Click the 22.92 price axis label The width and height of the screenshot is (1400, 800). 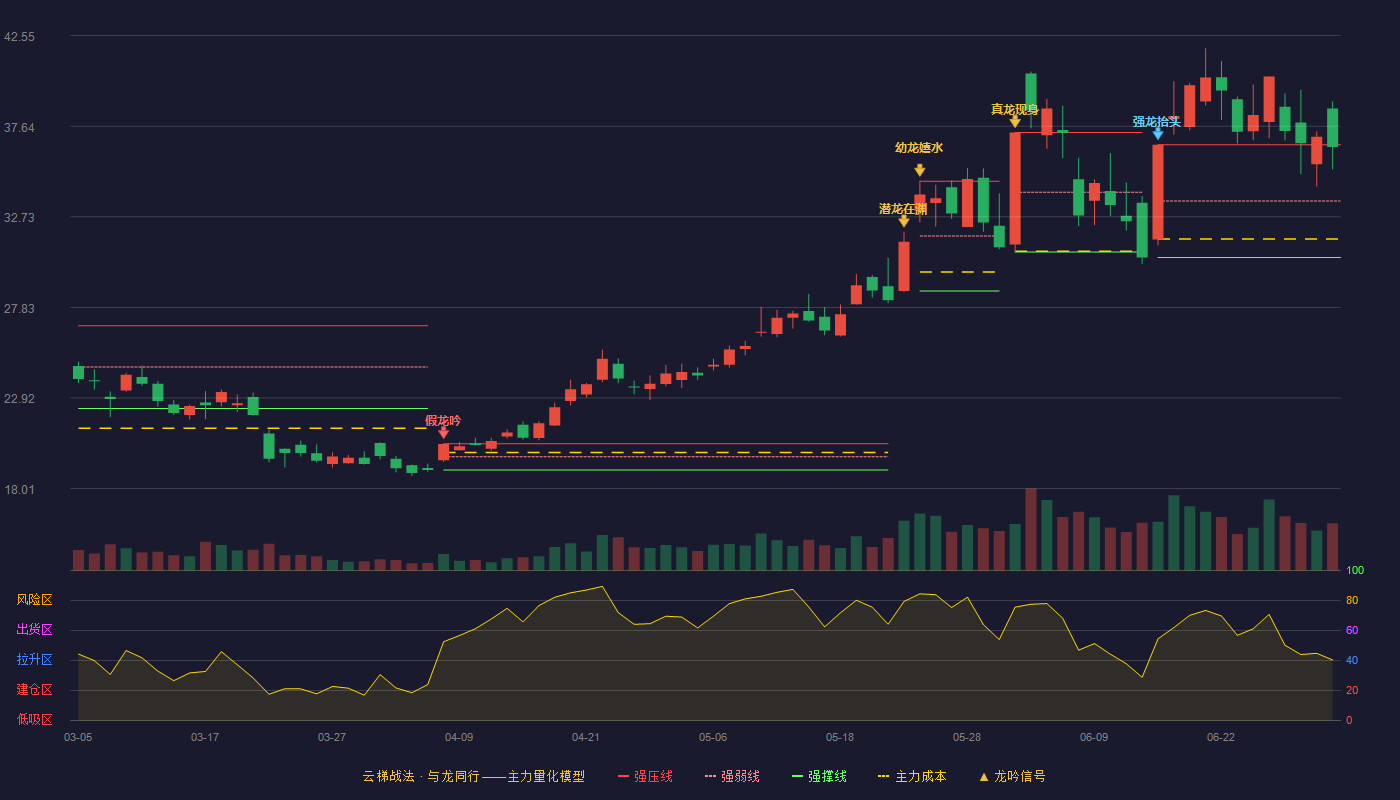coord(19,399)
